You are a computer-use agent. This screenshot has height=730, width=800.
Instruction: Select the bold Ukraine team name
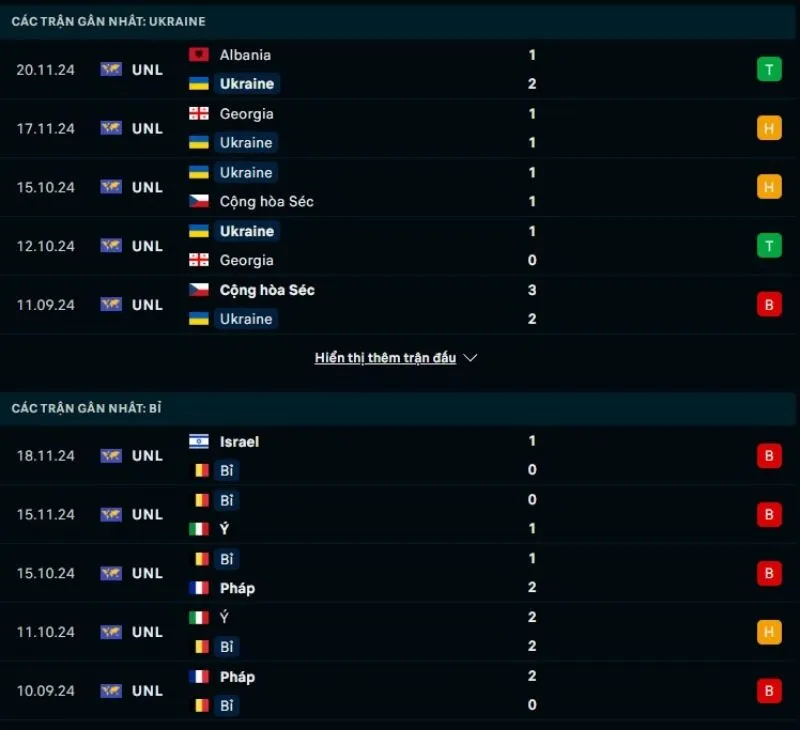[246, 84]
